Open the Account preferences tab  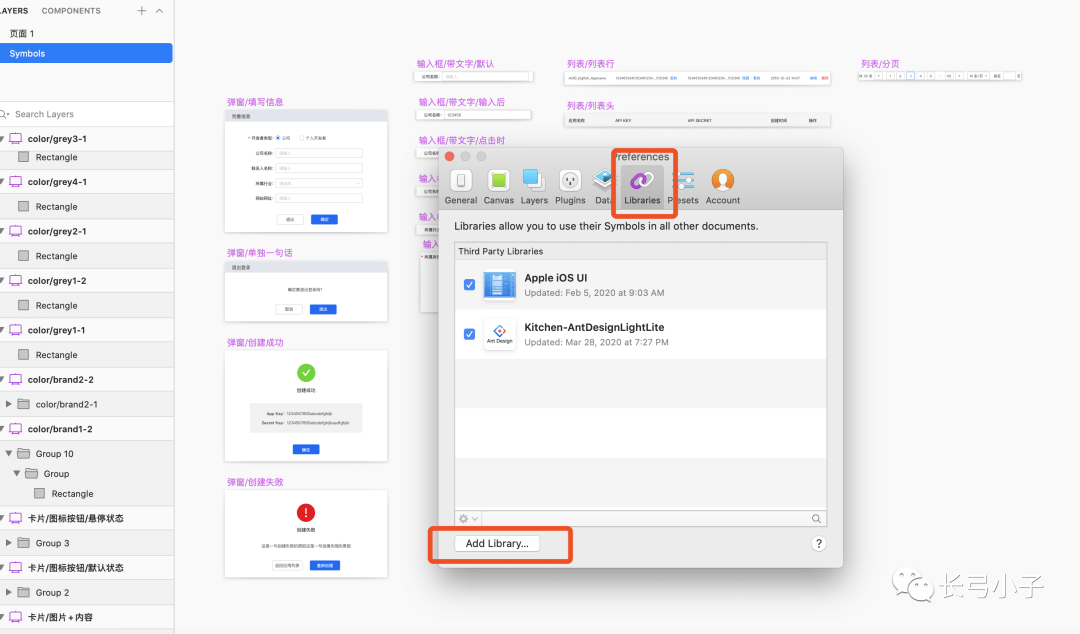tap(723, 187)
